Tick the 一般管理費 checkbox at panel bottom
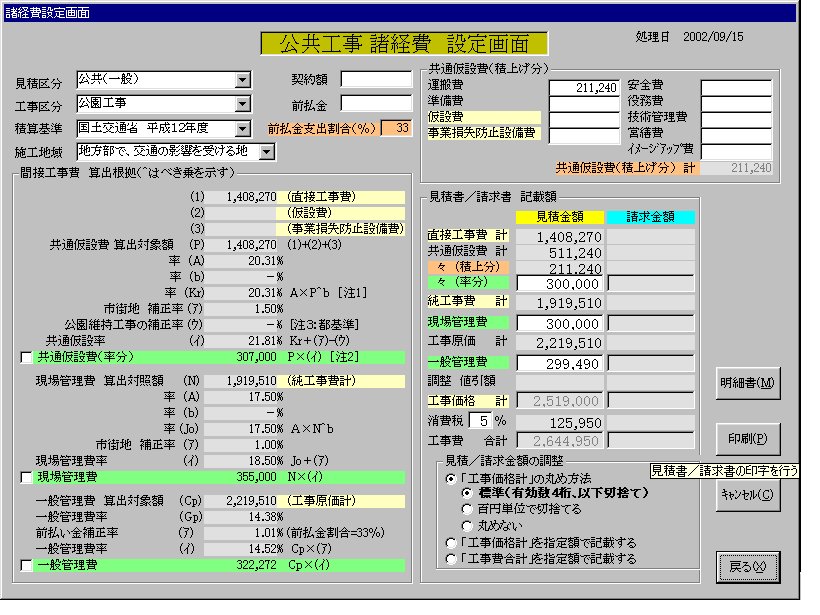The image size is (820, 615). tap(26, 565)
